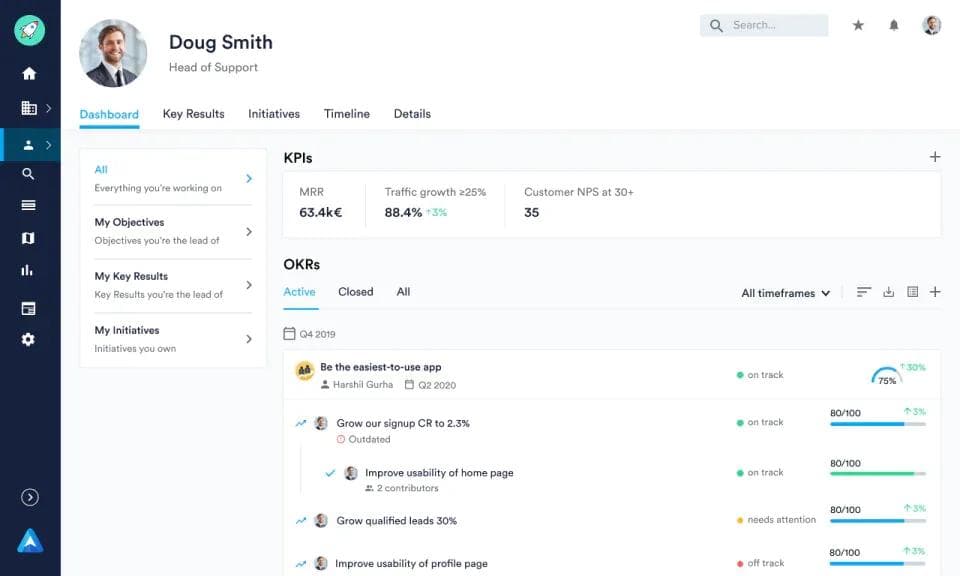960x576 pixels.
Task: Show Closed OKRs filter tab
Action: click(355, 292)
